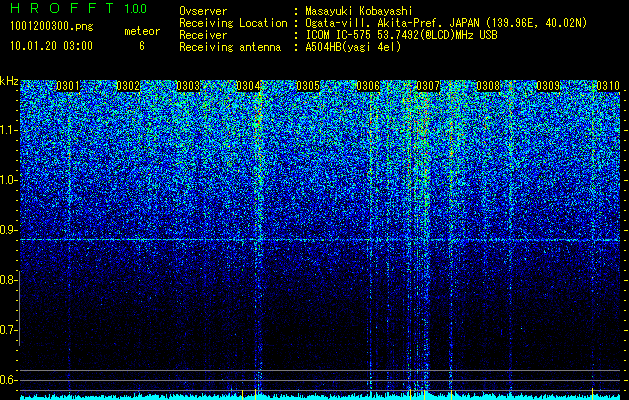
Task: Click the 0308 time marker
Action: pos(488,86)
